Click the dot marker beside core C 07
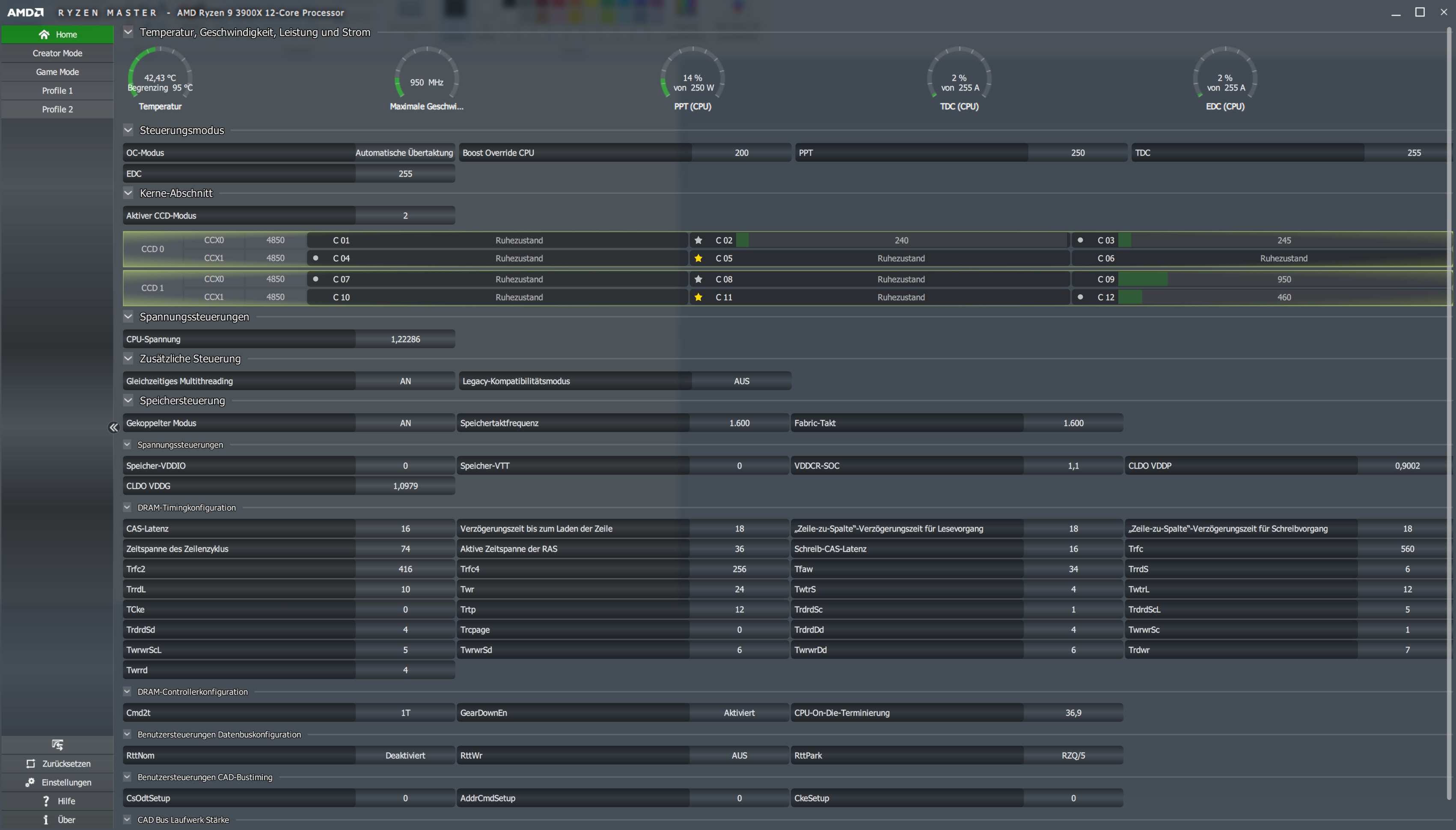The image size is (1456, 830). pos(316,279)
